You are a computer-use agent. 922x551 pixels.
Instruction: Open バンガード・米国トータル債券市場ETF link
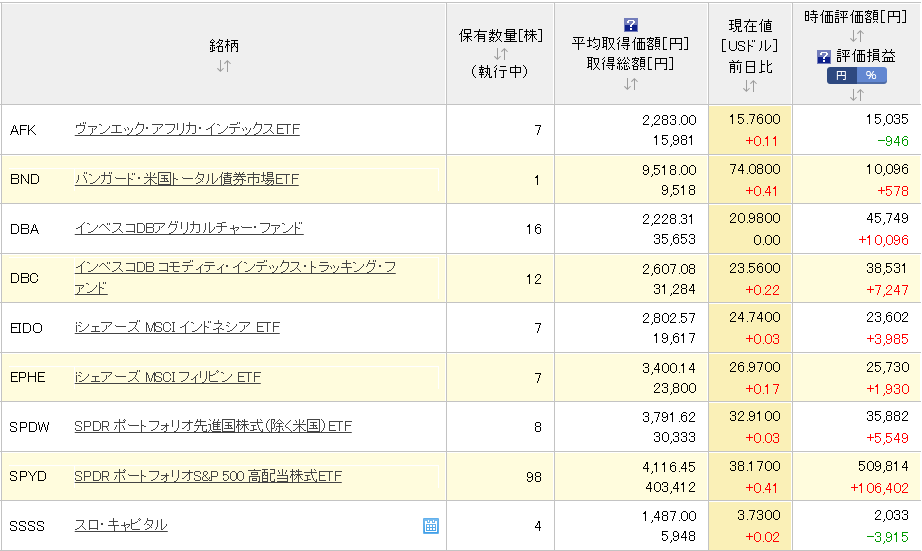[x=186, y=179]
